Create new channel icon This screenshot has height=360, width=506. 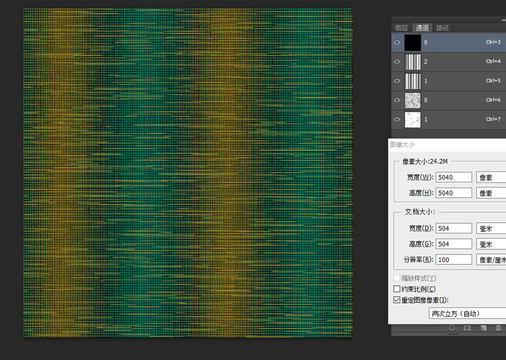(483, 328)
